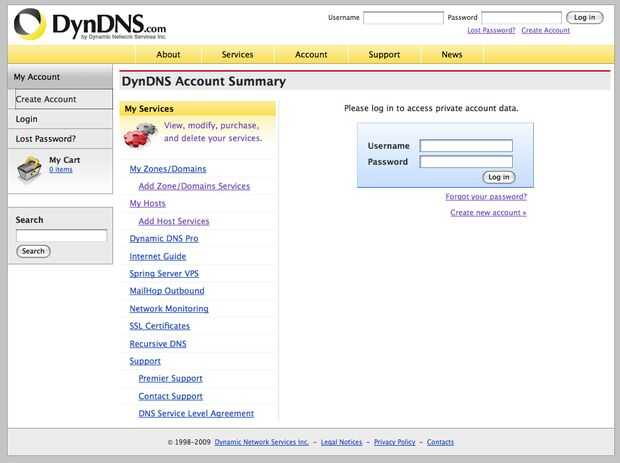Follow the Dynamic Network Services Inc. footer link
The image size is (620, 463).
coord(261,442)
